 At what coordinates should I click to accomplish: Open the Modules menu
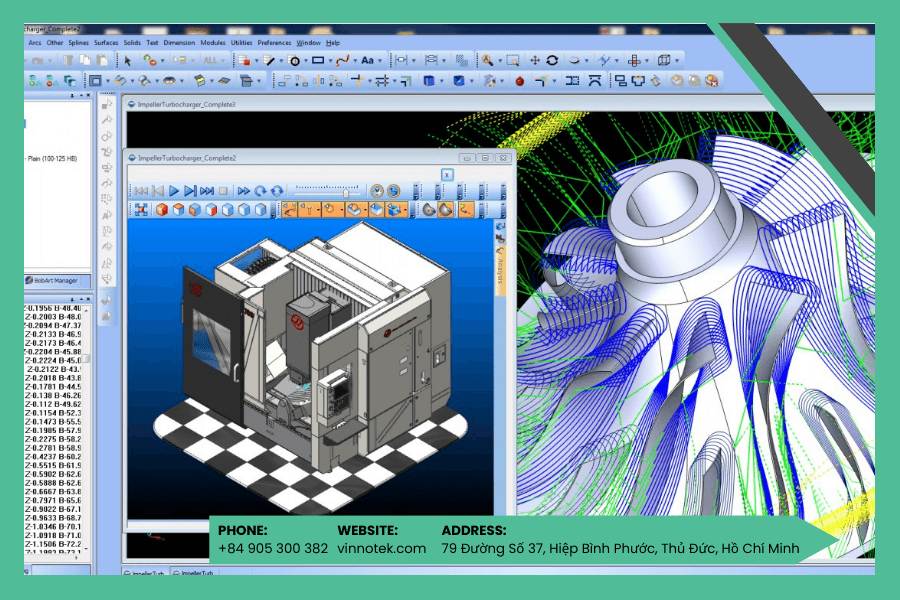pos(213,42)
